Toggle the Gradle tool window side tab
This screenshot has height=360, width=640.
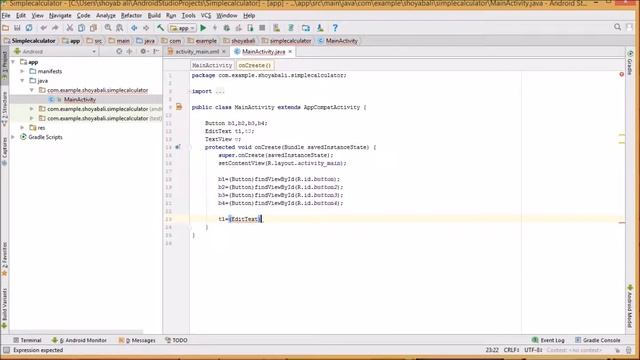tap(630, 63)
